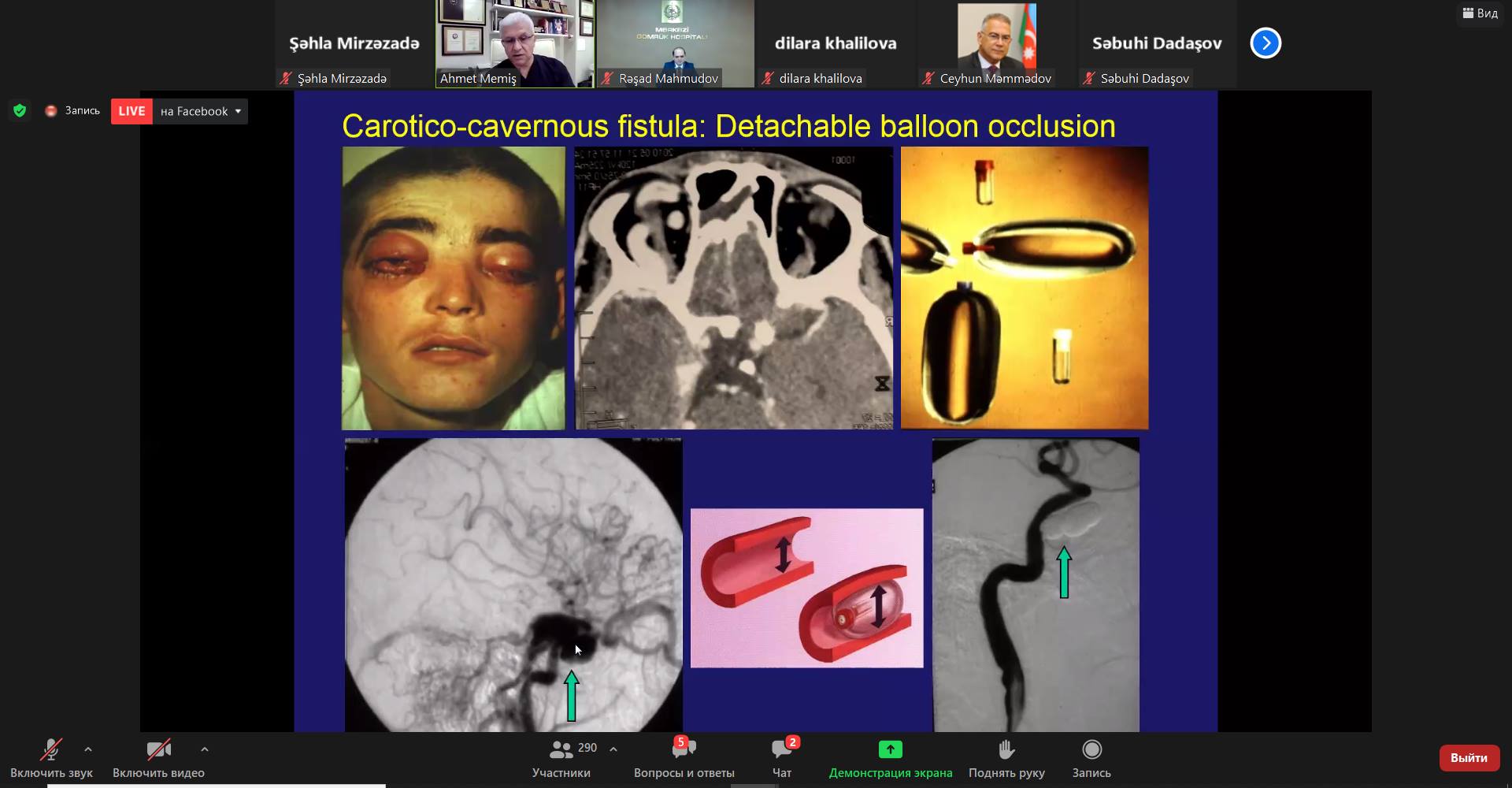Select Ceyhun Məmmədov participant tile

pos(996,43)
